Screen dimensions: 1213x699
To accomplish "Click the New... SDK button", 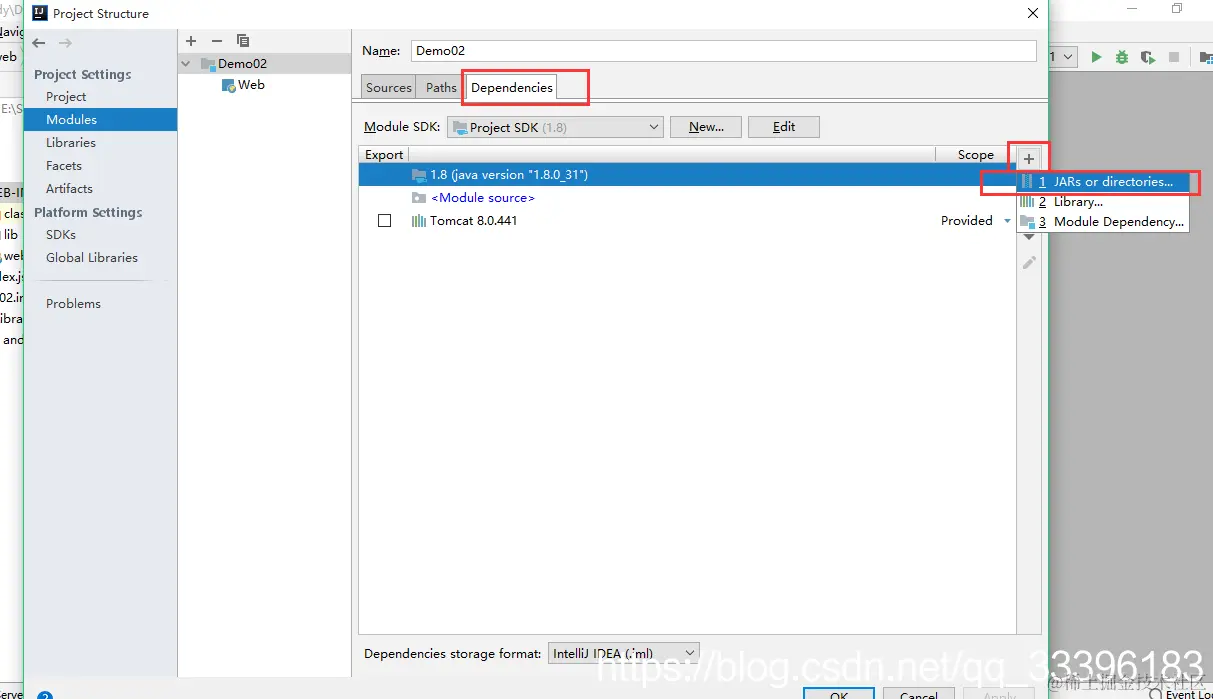I will tap(706, 127).
